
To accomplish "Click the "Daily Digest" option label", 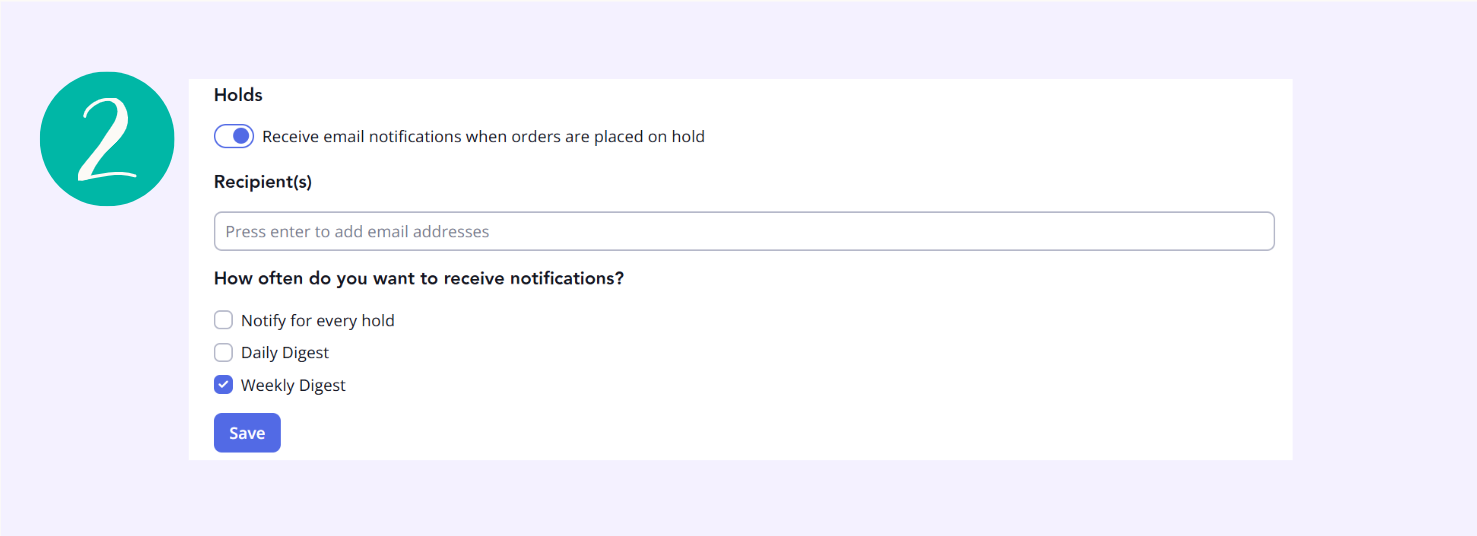I will (x=285, y=352).
